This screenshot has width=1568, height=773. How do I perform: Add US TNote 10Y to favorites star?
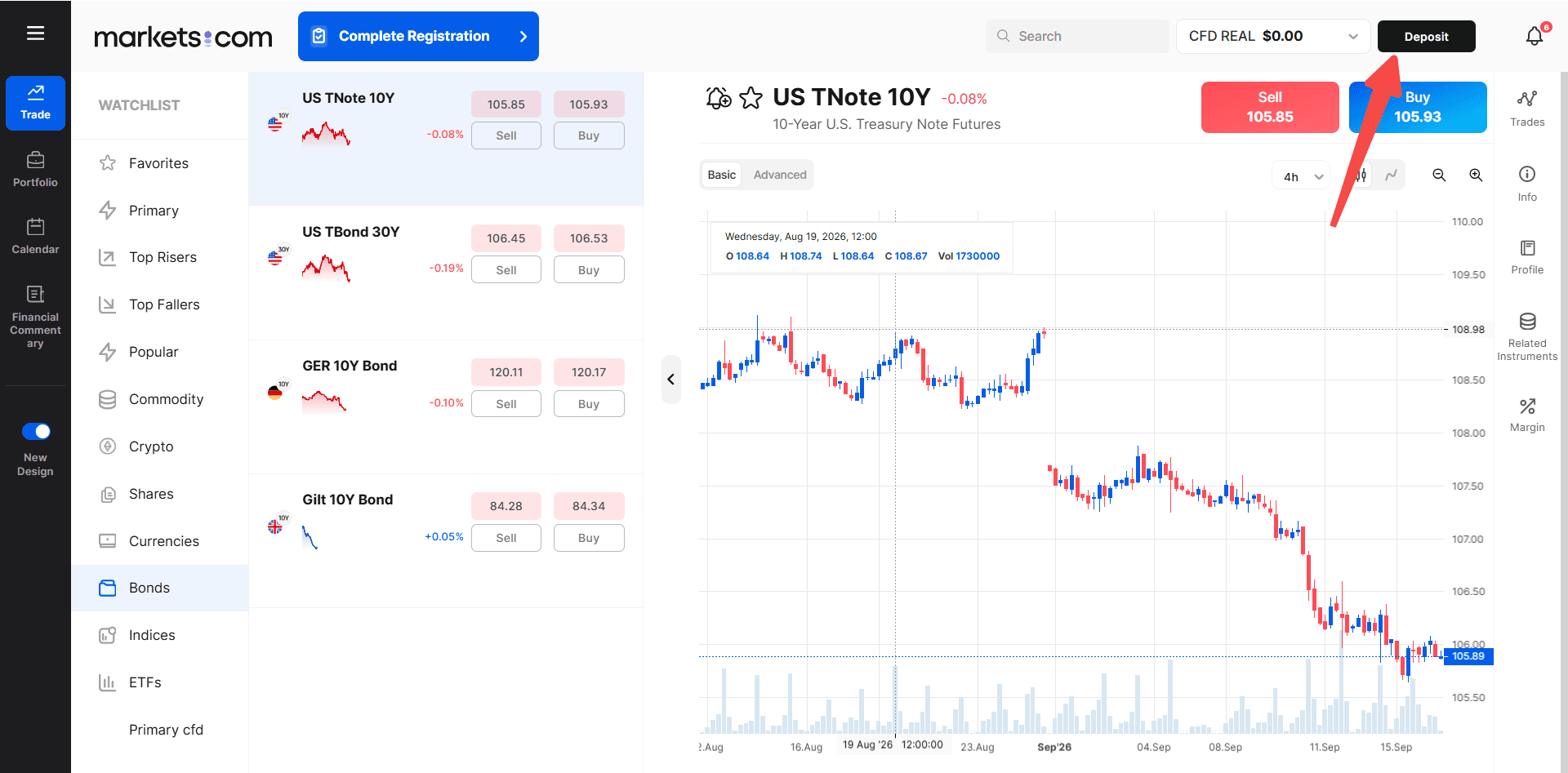[751, 98]
